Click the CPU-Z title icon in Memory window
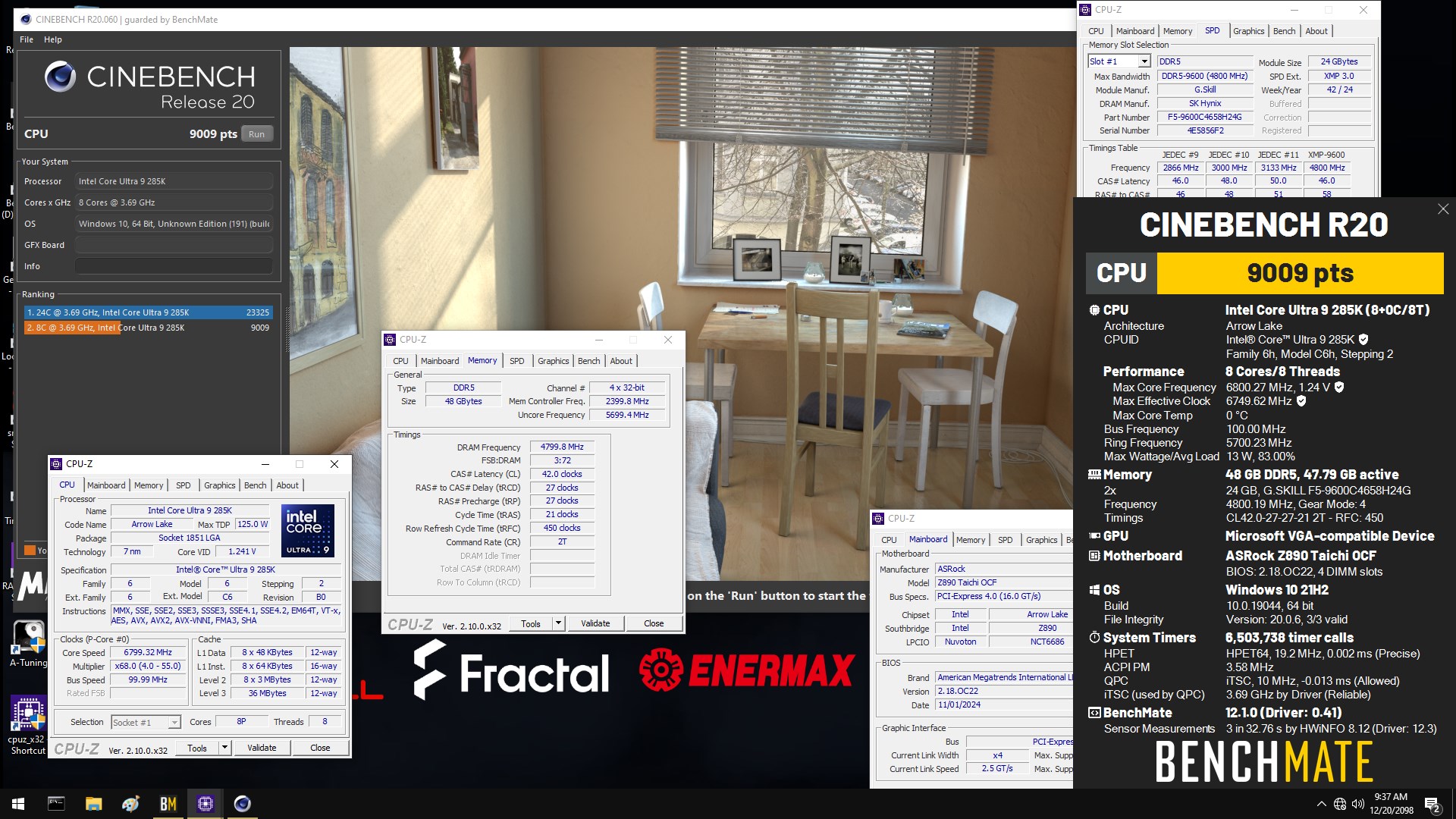The height and width of the screenshot is (819, 1456). click(x=390, y=340)
